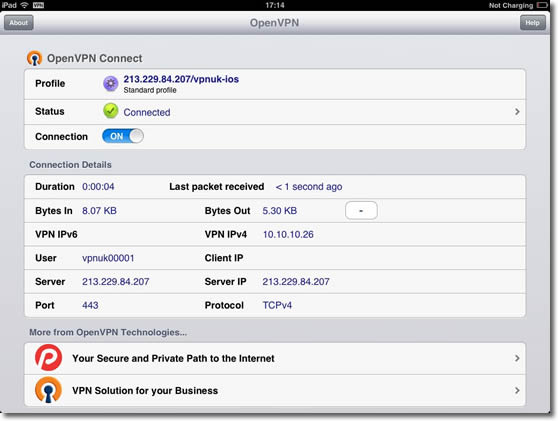Click the OpenVPN Connect keyhole logo

pos(35,58)
